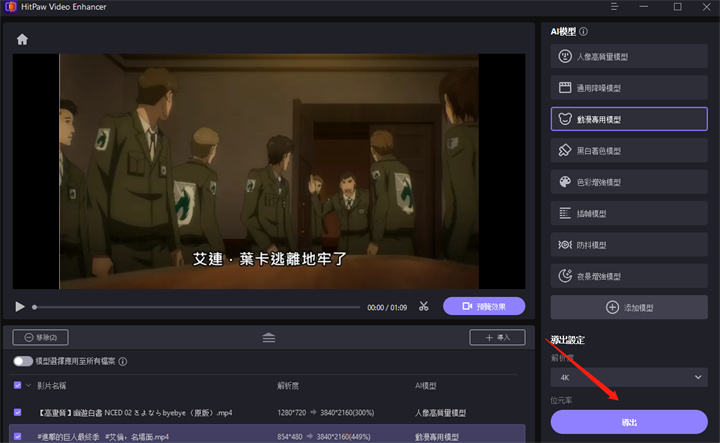The image size is (720, 443).
Task: Select the 黑白着色模型 colorize model
Action: point(629,151)
